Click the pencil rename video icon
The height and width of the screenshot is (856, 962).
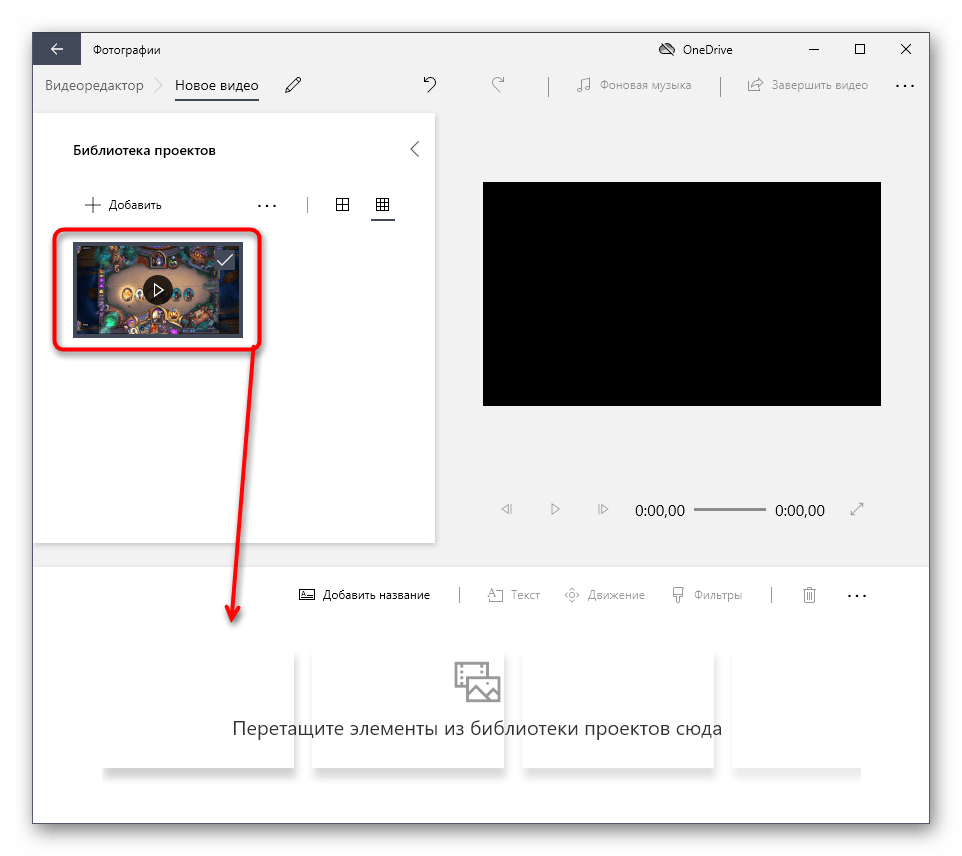click(x=292, y=86)
